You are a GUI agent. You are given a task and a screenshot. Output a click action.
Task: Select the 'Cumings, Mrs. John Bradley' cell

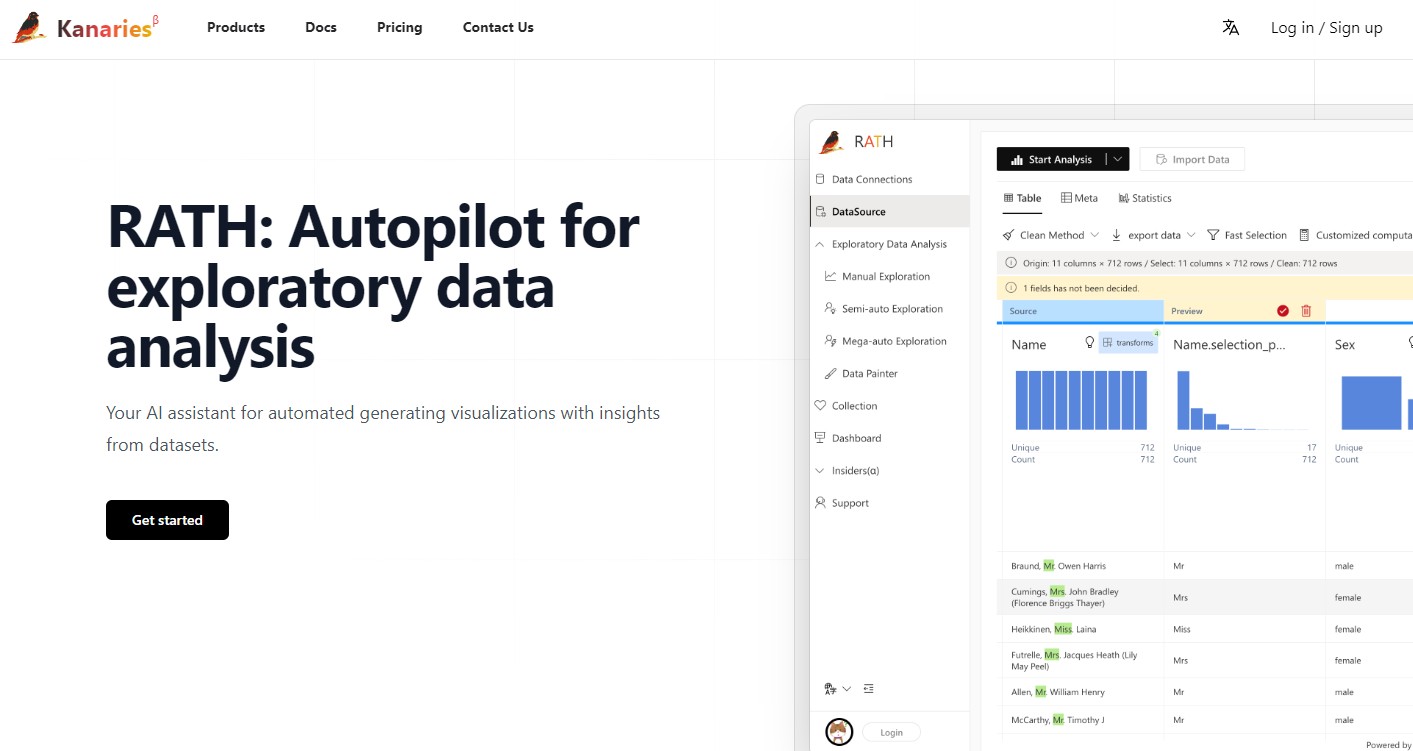1082,597
